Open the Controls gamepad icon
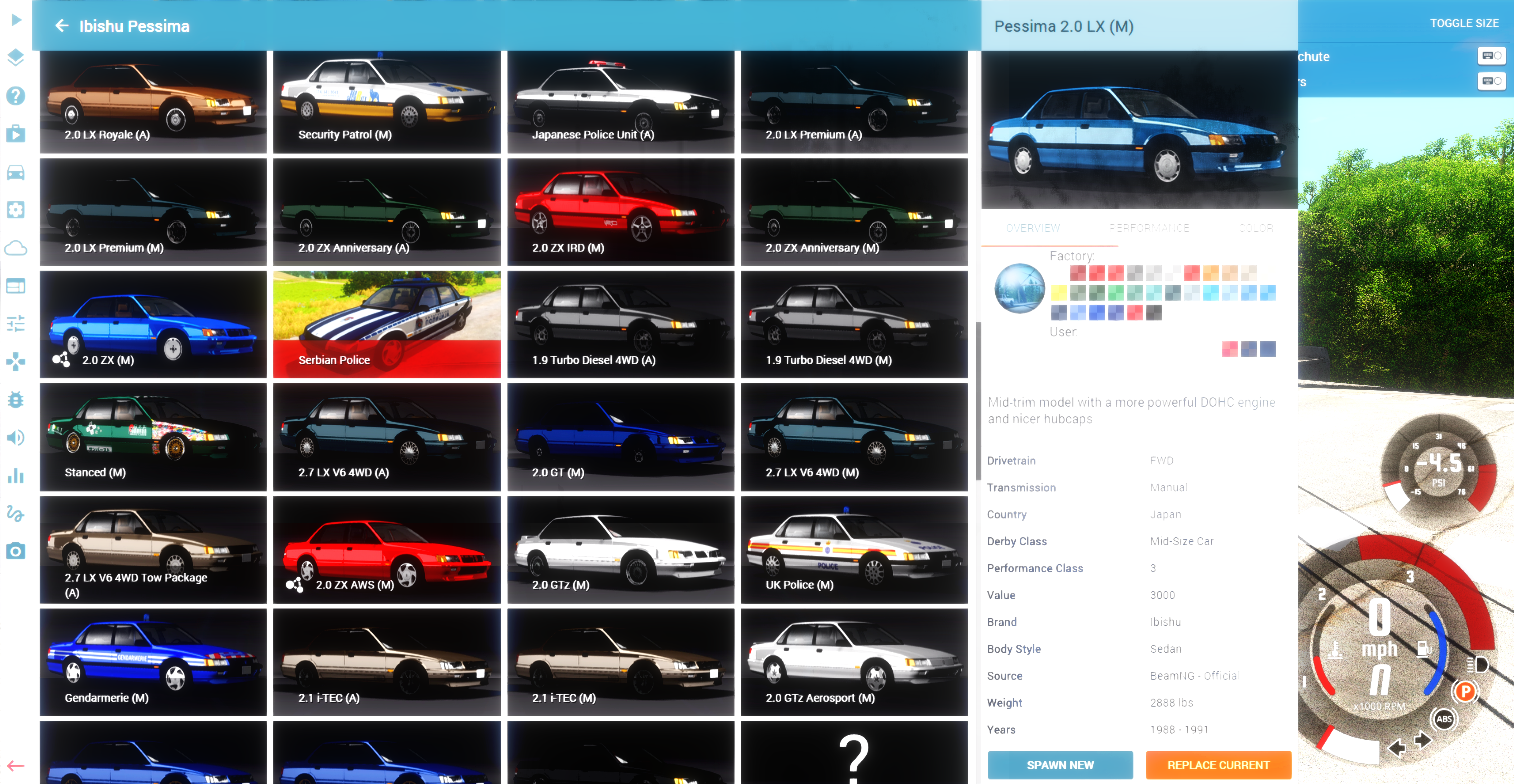 (16, 362)
